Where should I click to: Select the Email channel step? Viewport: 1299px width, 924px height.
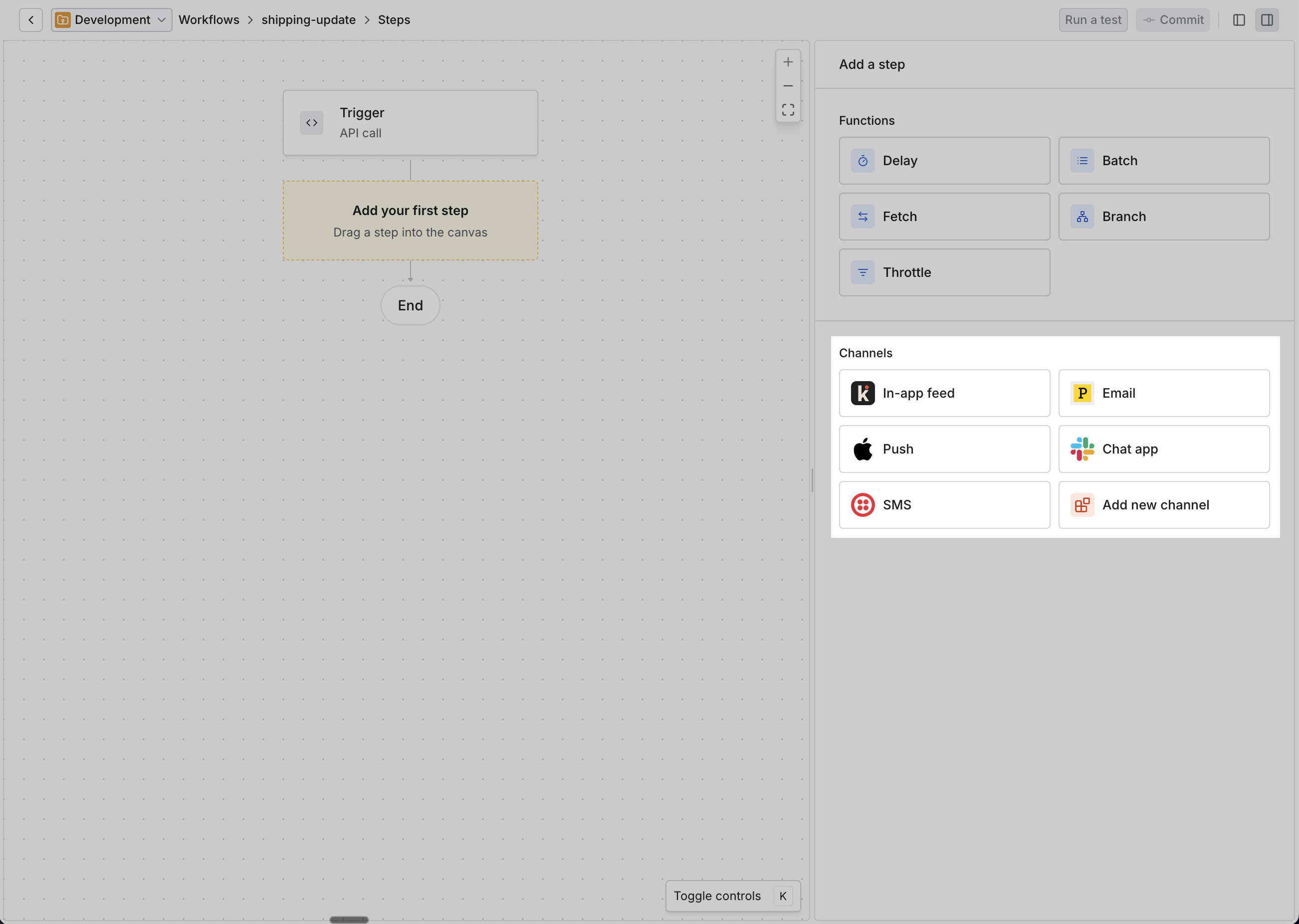pyautogui.click(x=1164, y=393)
